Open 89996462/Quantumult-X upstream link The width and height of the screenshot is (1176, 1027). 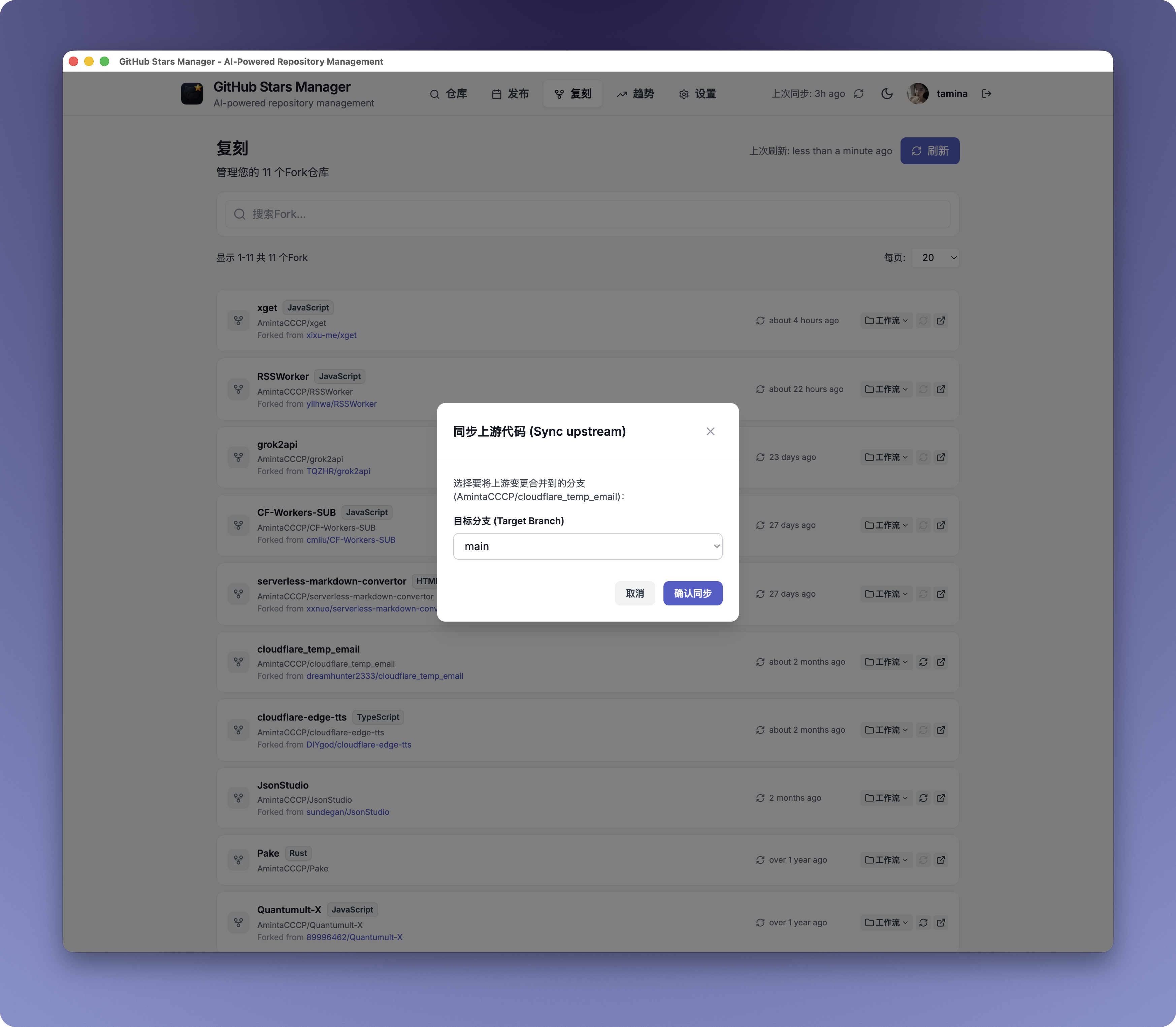click(x=354, y=937)
